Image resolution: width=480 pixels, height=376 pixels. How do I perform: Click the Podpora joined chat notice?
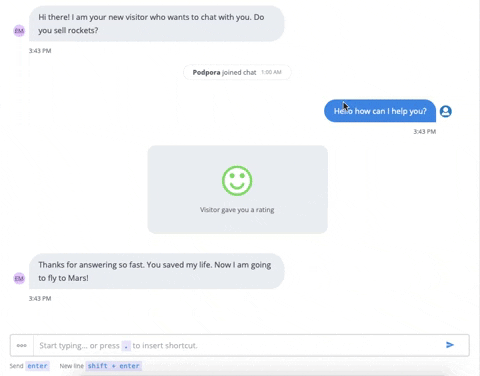[x=237, y=72]
